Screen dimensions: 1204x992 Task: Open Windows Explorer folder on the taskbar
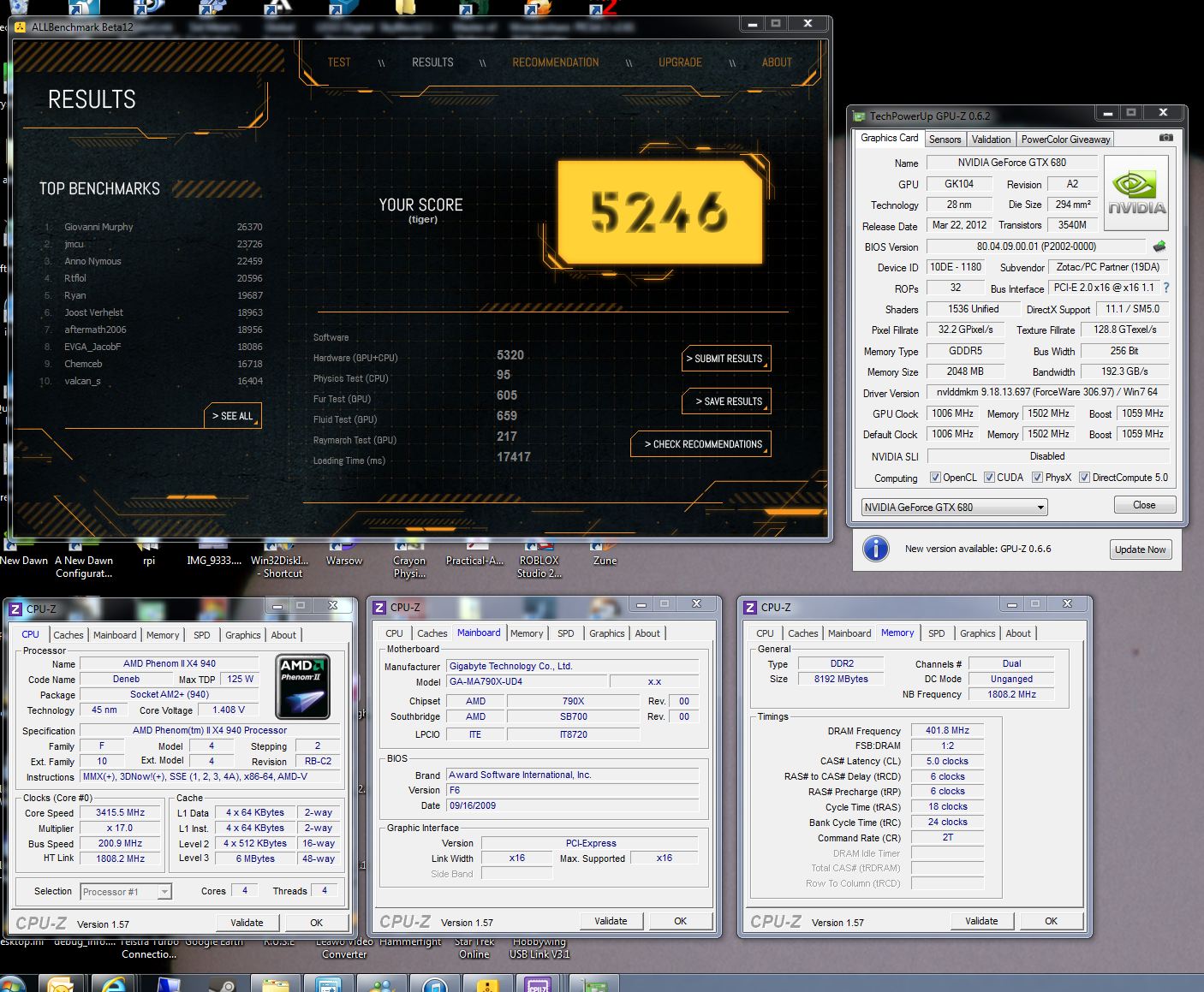pyautogui.click(x=276, y=984)
